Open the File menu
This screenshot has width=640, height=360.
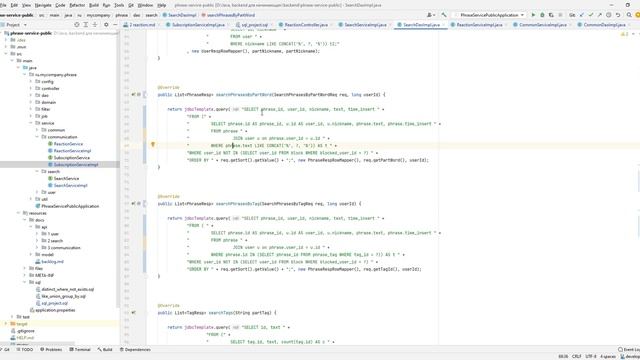pos(3,5)
